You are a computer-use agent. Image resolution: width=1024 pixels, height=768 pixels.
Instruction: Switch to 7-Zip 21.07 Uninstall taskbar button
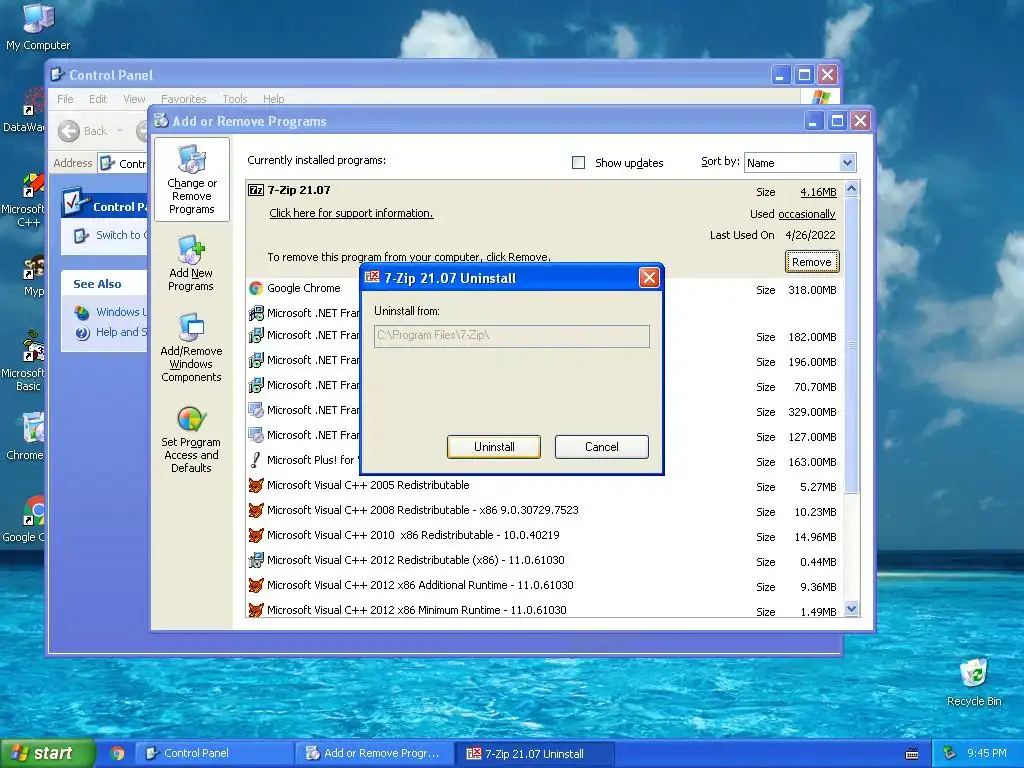point(536,754)
